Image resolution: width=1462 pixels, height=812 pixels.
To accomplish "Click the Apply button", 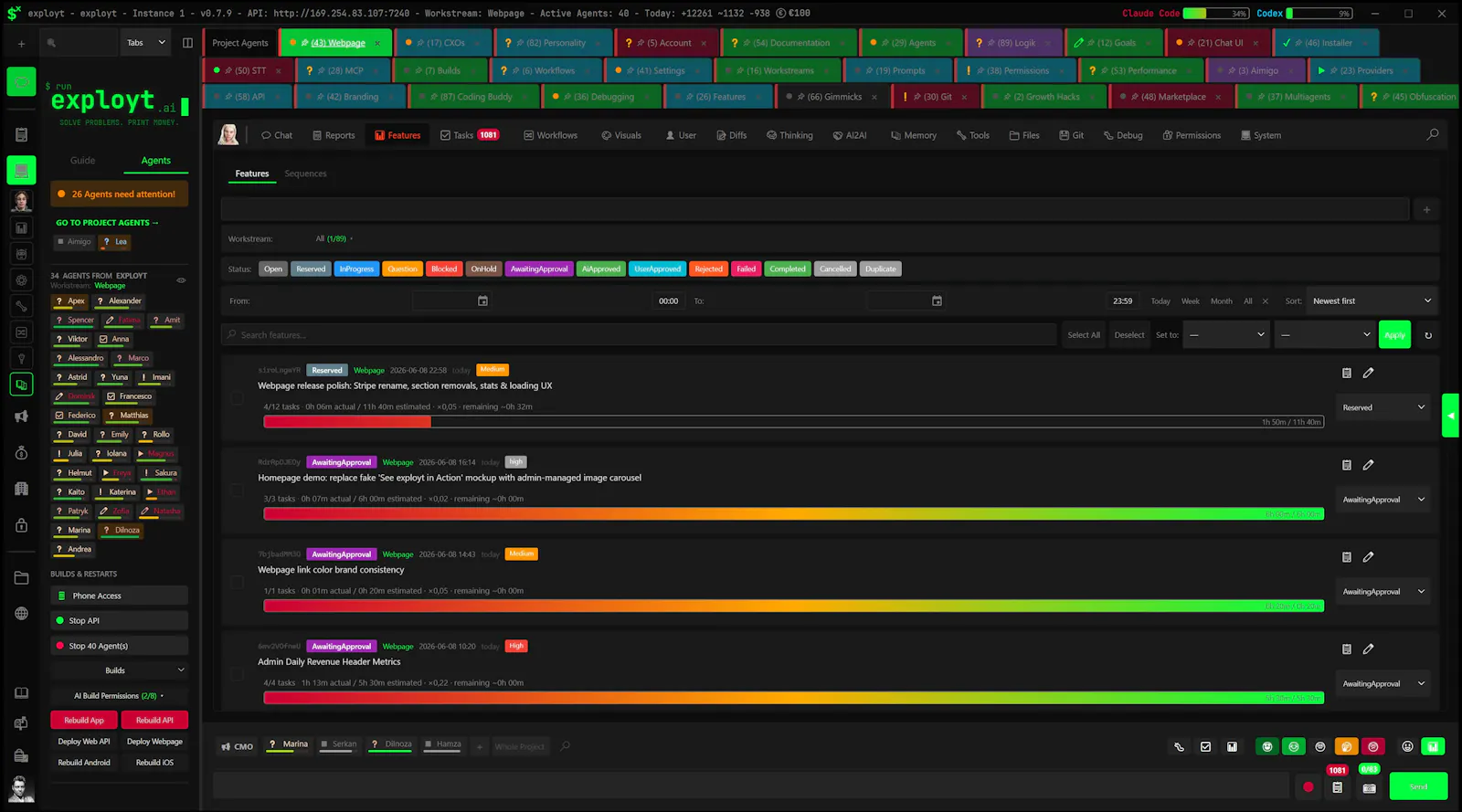I will (1394, 335).
